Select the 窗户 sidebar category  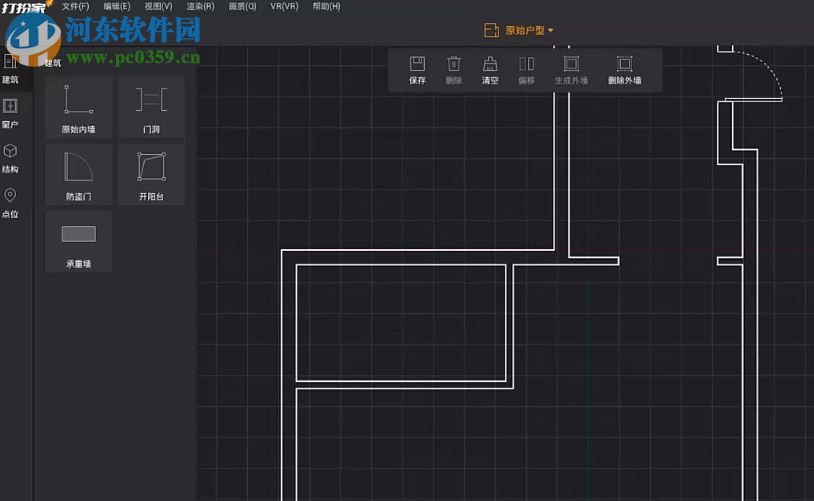10,114
